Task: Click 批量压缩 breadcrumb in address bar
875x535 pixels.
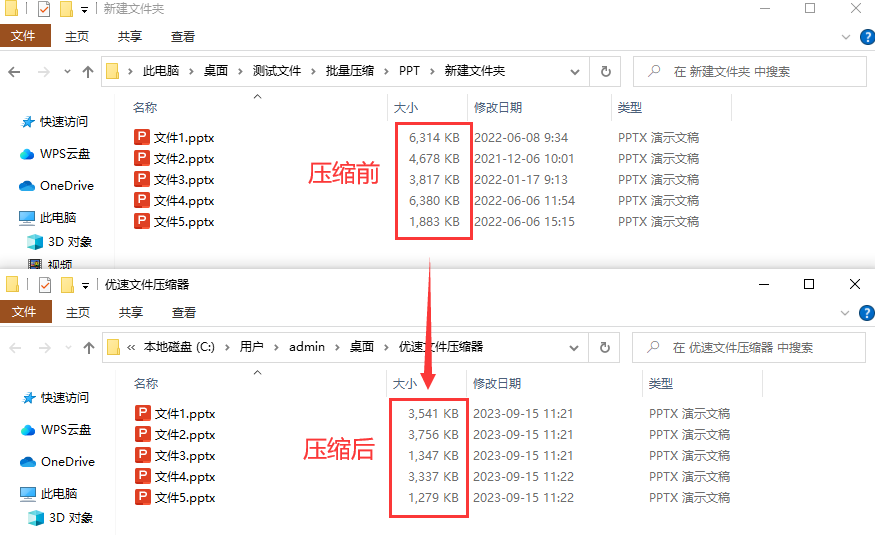Action: click(350, 71)
